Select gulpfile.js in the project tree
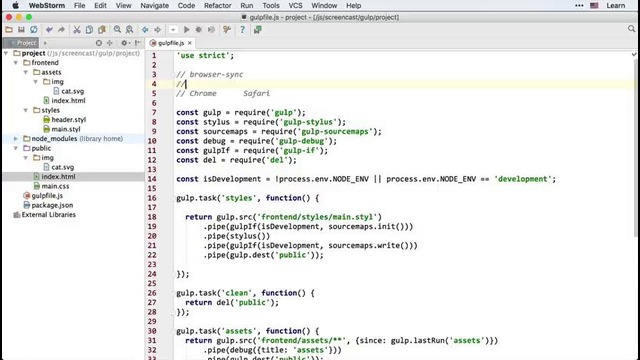The width and height of the screenshot is (640, 360). click(43, 196)
